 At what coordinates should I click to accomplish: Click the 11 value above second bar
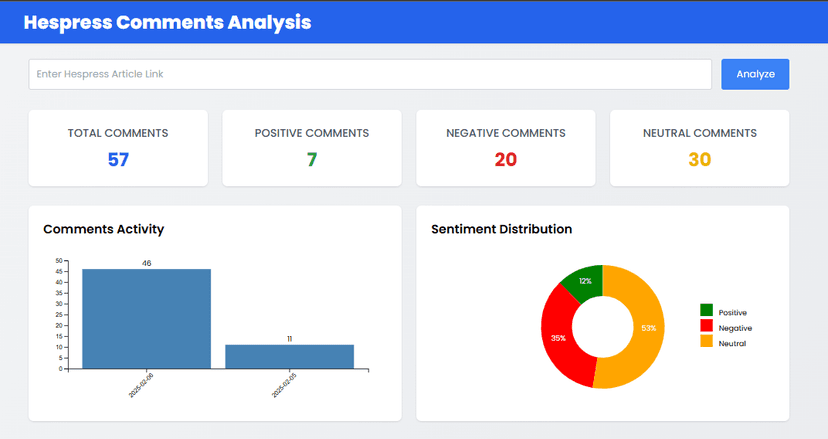tap(289, 339)
